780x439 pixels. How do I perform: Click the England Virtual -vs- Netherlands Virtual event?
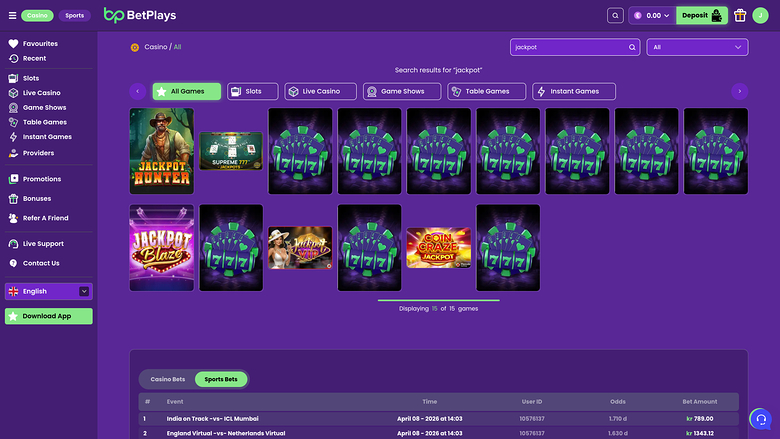(226, 434)
